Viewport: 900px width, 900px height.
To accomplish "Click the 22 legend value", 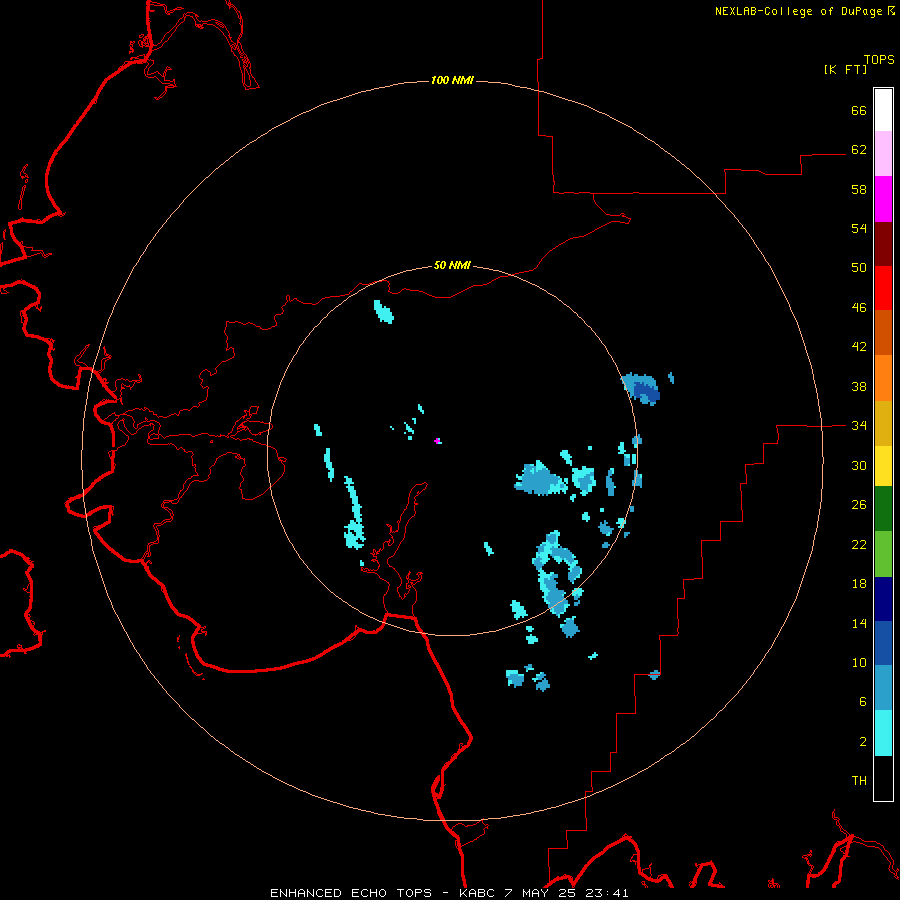I will [x=859, y=545].
